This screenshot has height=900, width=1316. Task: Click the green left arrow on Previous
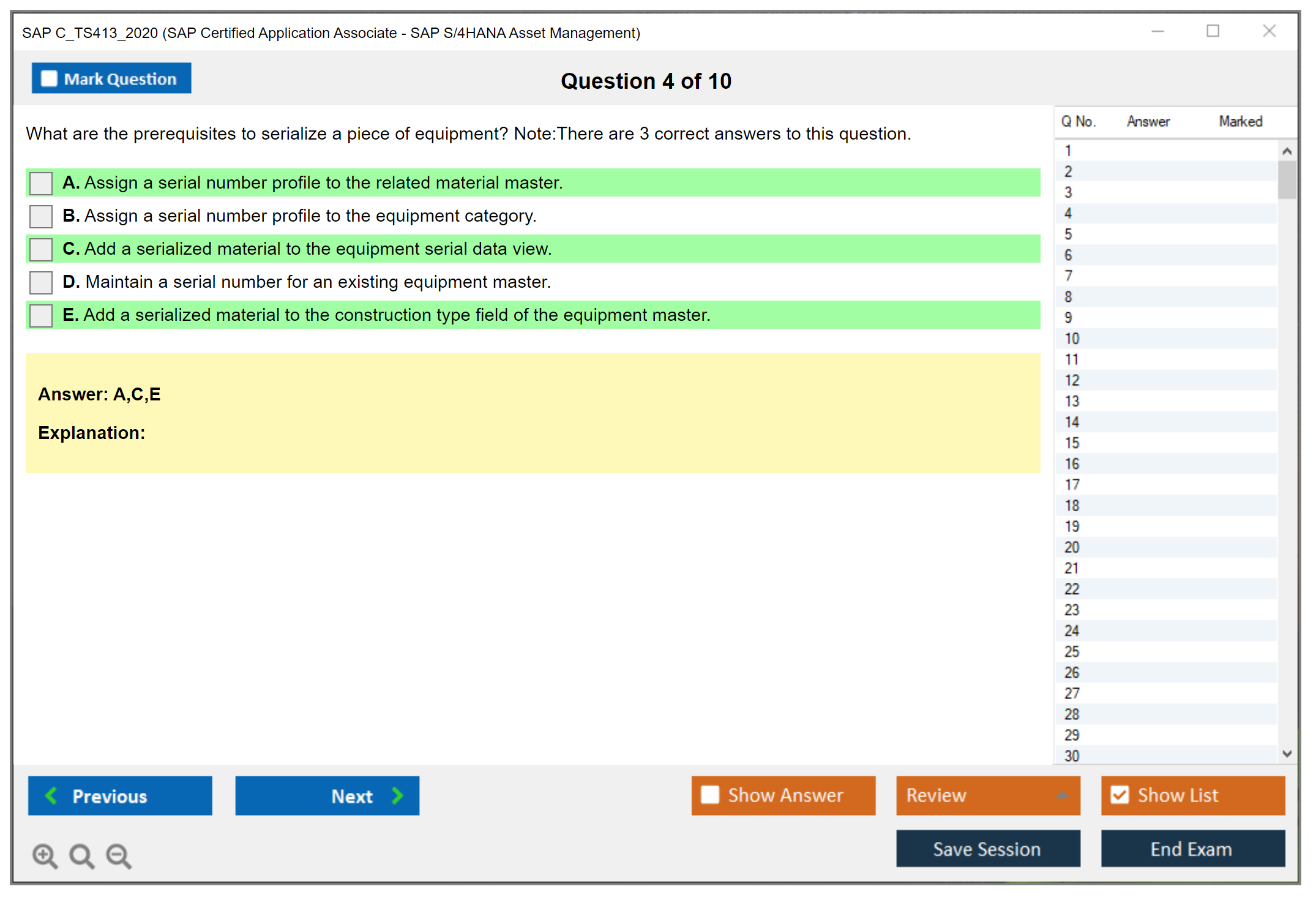tap(51, 796)
